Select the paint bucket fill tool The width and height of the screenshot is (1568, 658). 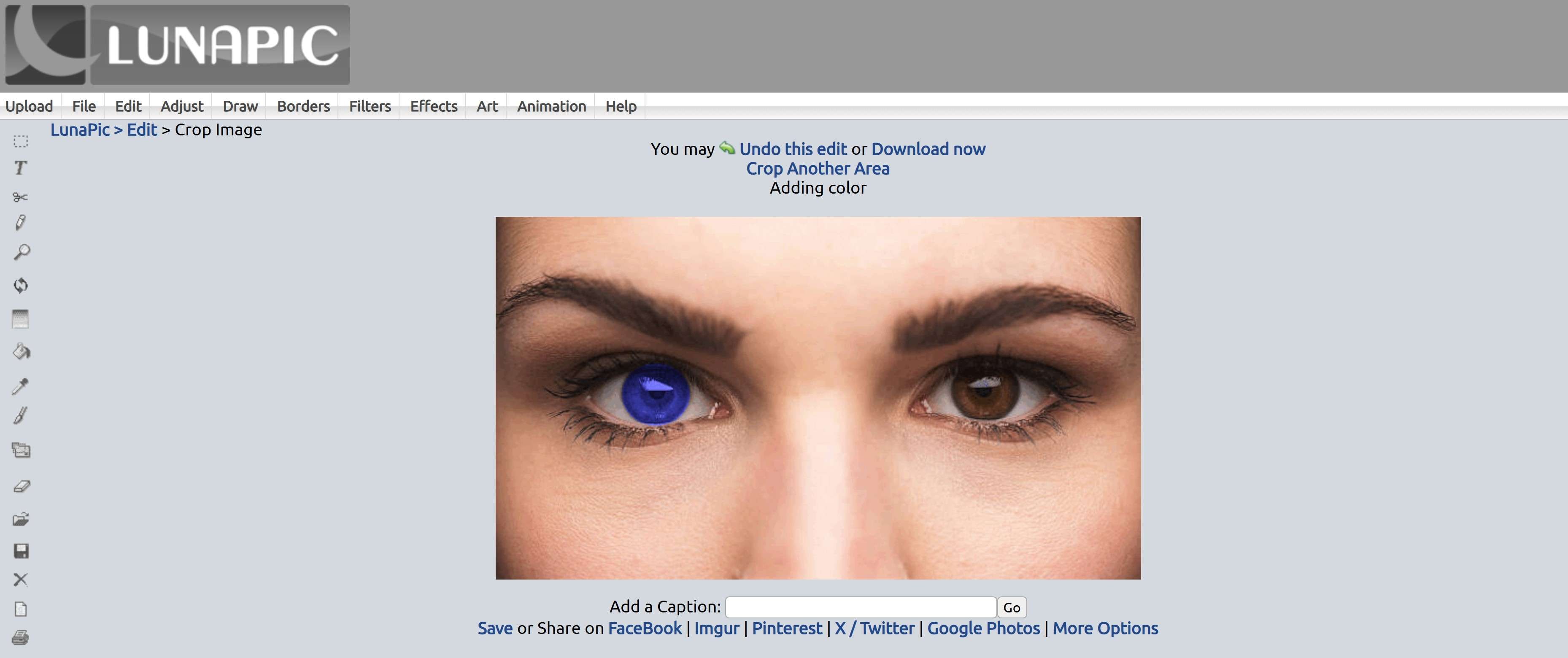(x=22, y=352)
